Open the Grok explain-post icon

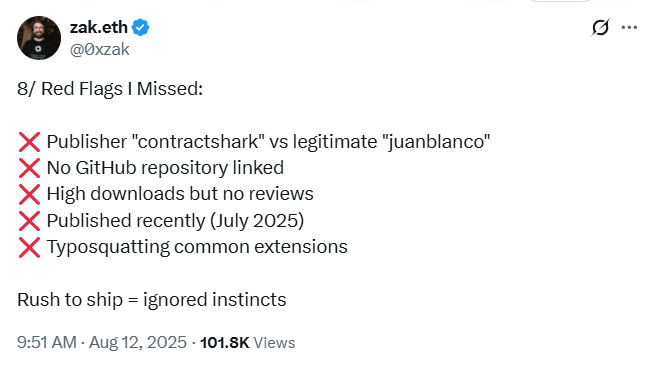[x=600, y=28]
